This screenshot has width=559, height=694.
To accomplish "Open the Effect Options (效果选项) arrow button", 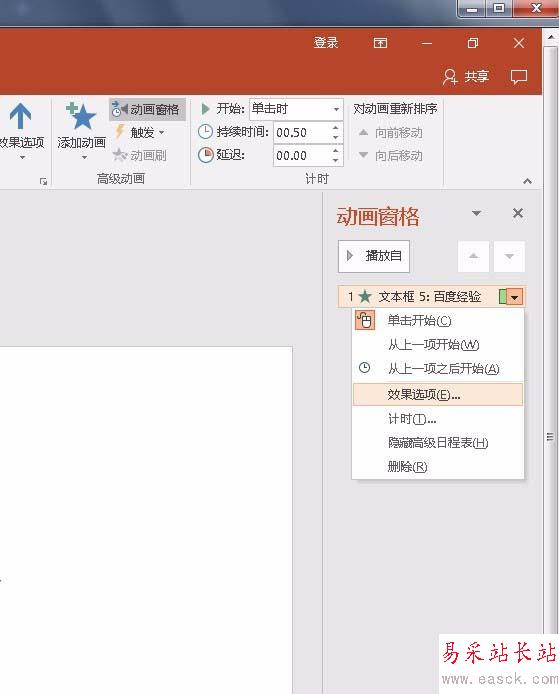I will tap(21, 131).
